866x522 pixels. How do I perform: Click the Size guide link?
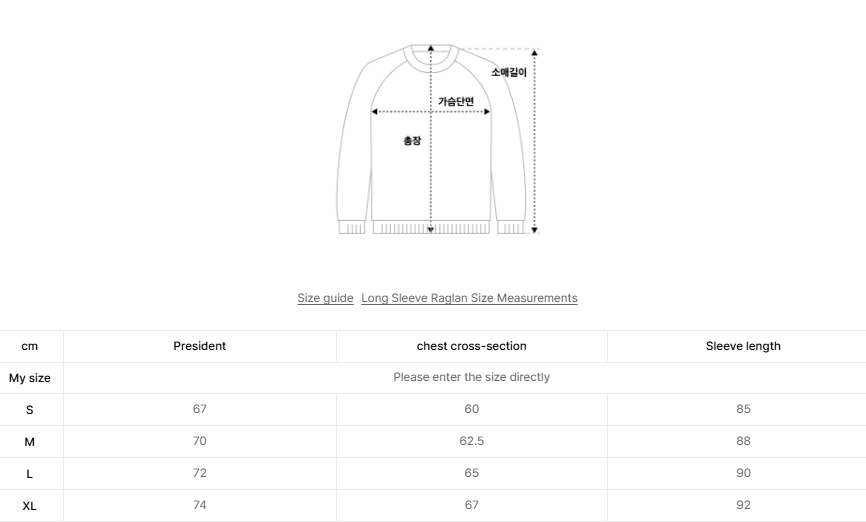coord(325,298)
